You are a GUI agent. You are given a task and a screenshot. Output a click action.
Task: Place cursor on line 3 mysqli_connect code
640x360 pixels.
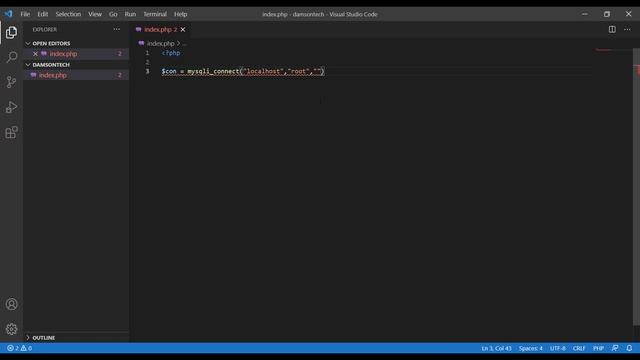coord(242,71)
